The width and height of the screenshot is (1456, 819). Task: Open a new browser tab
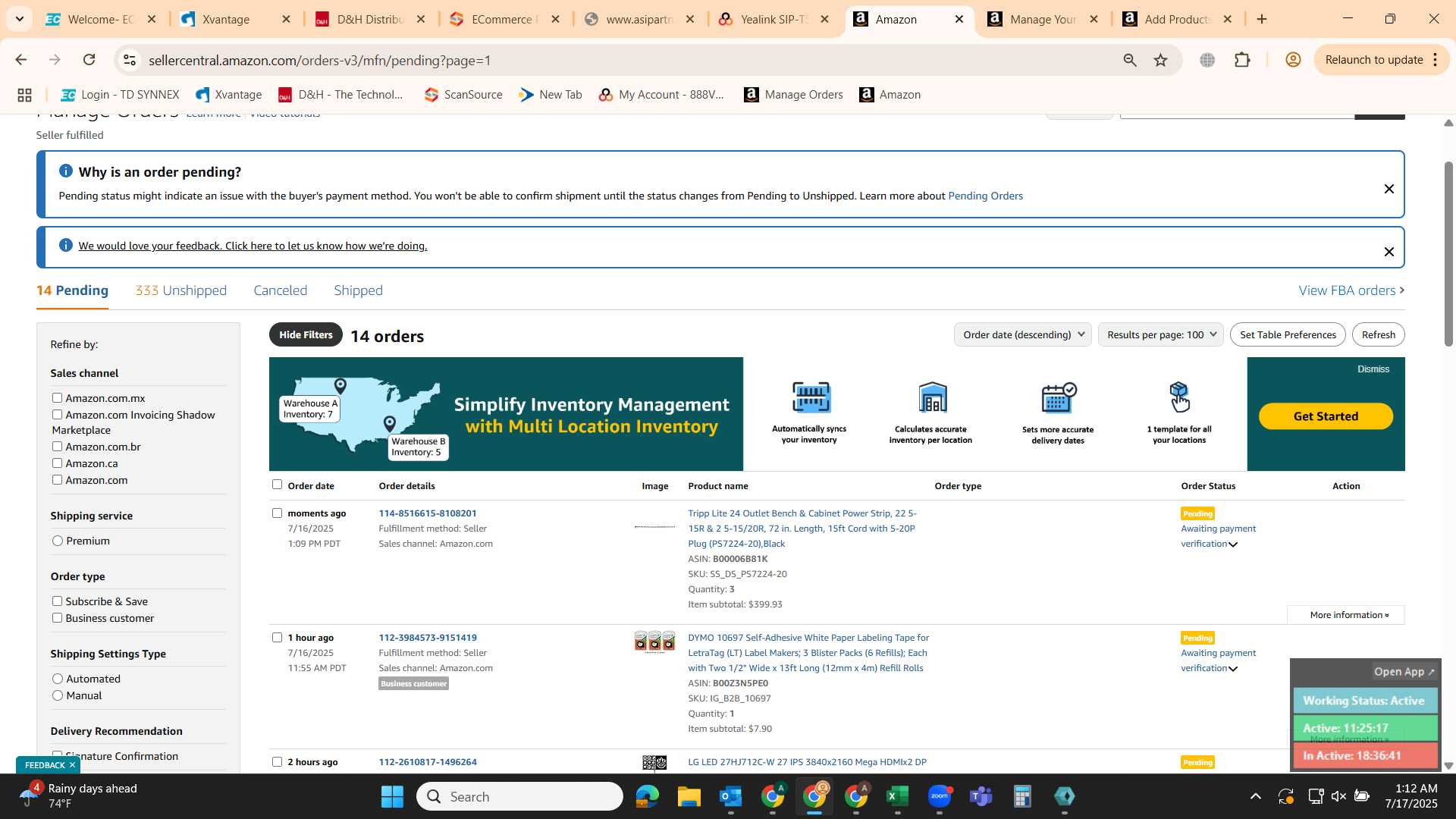tap(1262, 19)
